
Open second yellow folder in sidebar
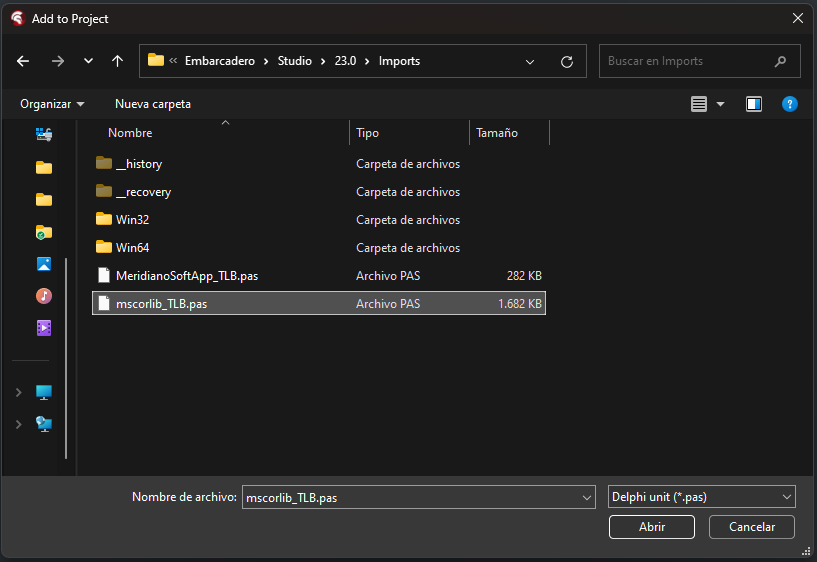coord(44,199)
